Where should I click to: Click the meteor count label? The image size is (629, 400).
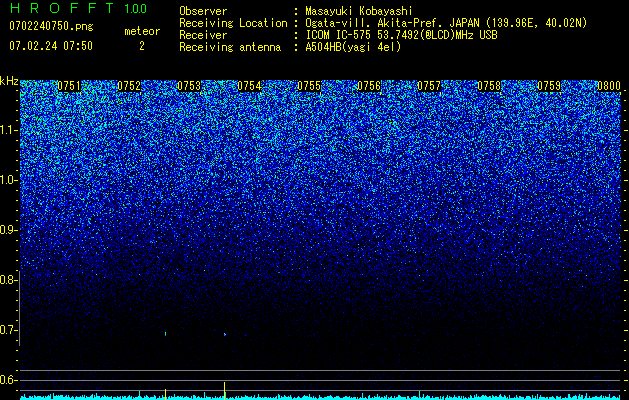click(142, 31)
